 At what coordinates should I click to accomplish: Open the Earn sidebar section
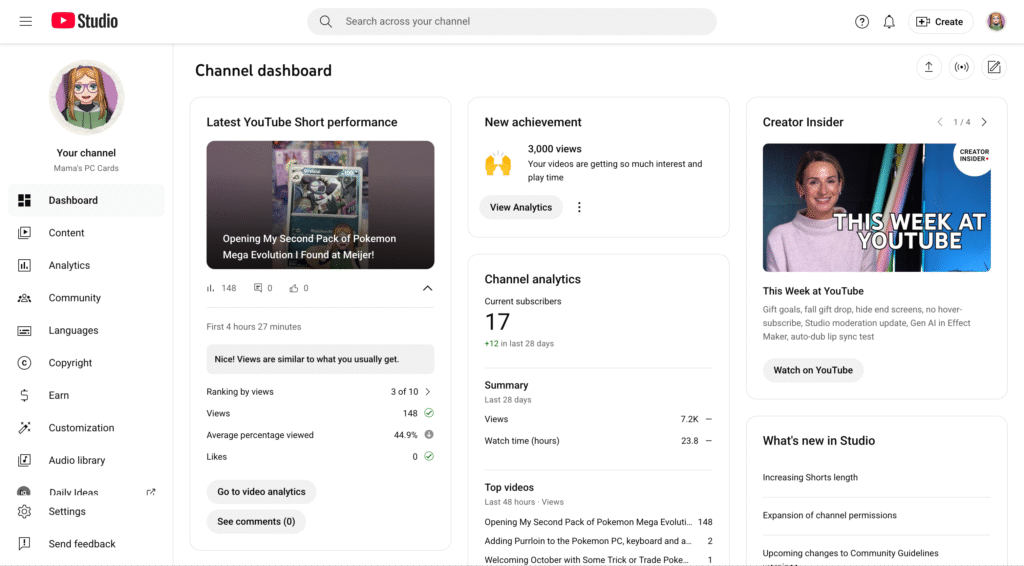(58, 395)
